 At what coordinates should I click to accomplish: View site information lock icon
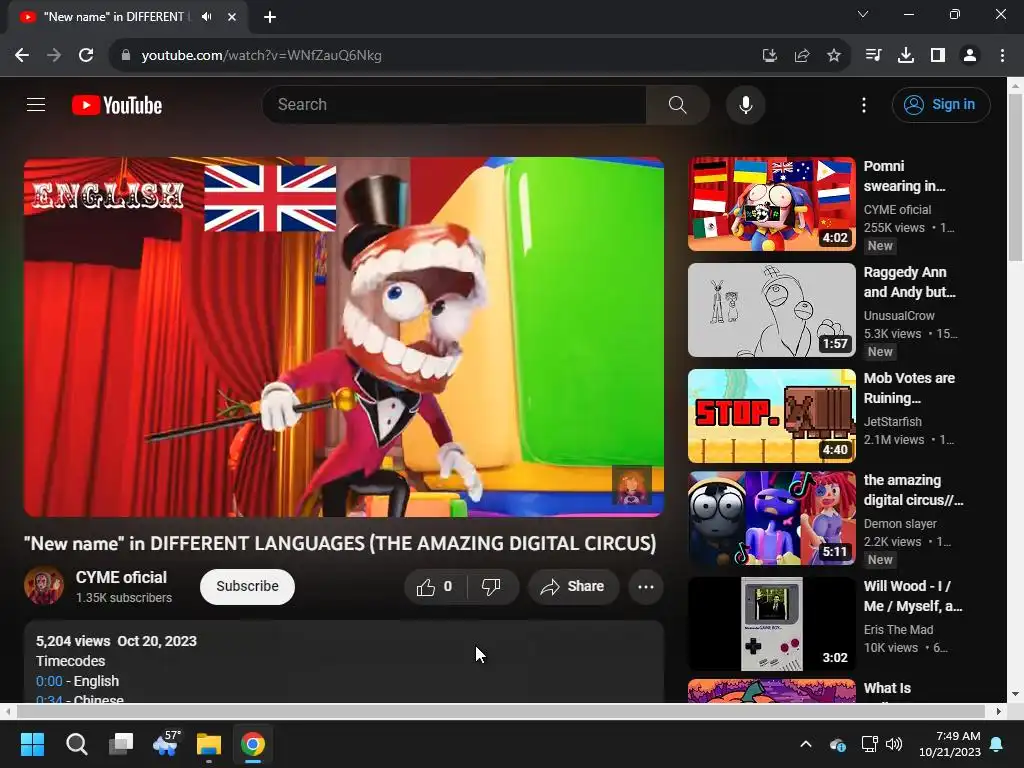pyautogui.click(x=126, y=56)
